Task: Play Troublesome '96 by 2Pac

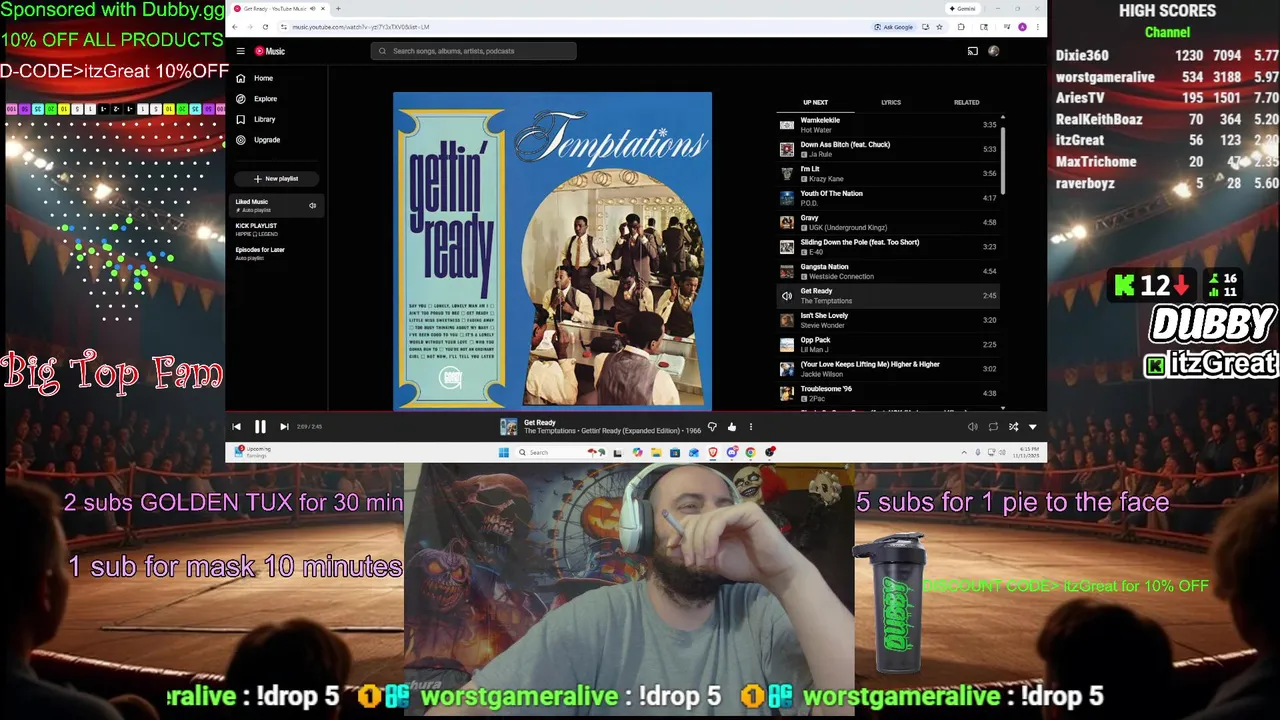Action: pyautogui.click(x=888, y=393)
